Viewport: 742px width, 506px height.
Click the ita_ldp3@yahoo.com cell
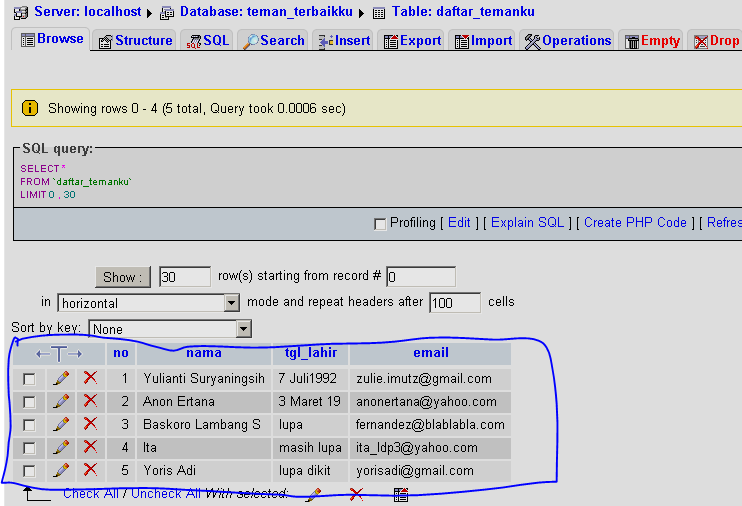click(430, 447)
